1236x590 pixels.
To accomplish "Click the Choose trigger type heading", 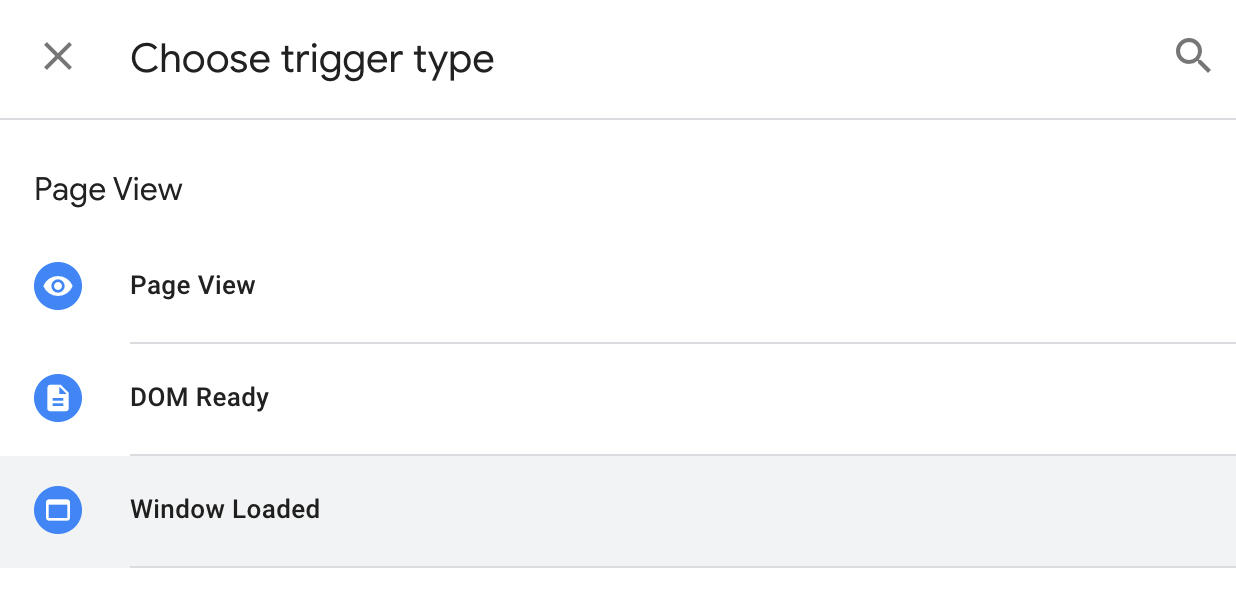I will click(312, 59).
